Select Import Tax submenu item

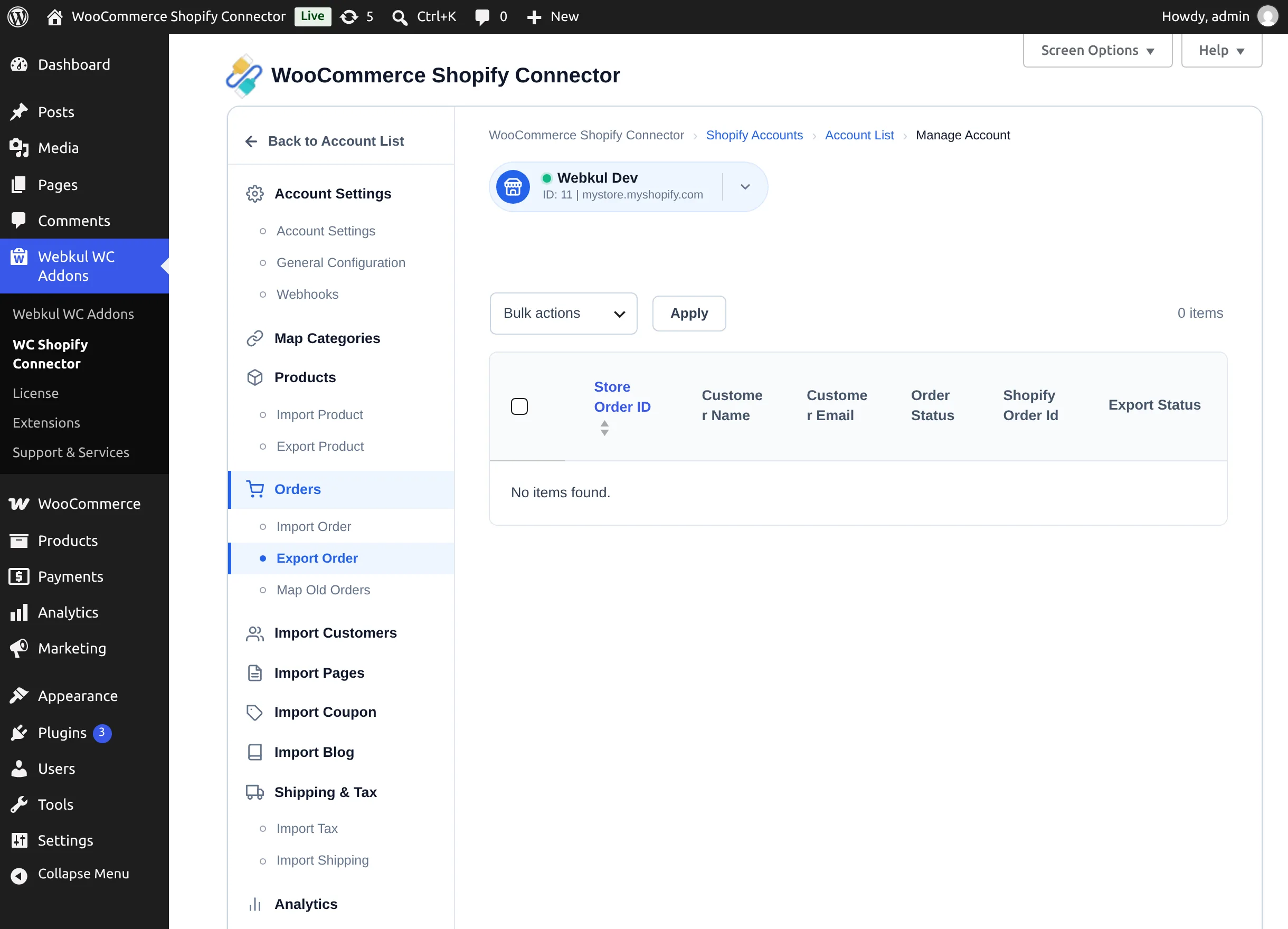pos(307,829)
